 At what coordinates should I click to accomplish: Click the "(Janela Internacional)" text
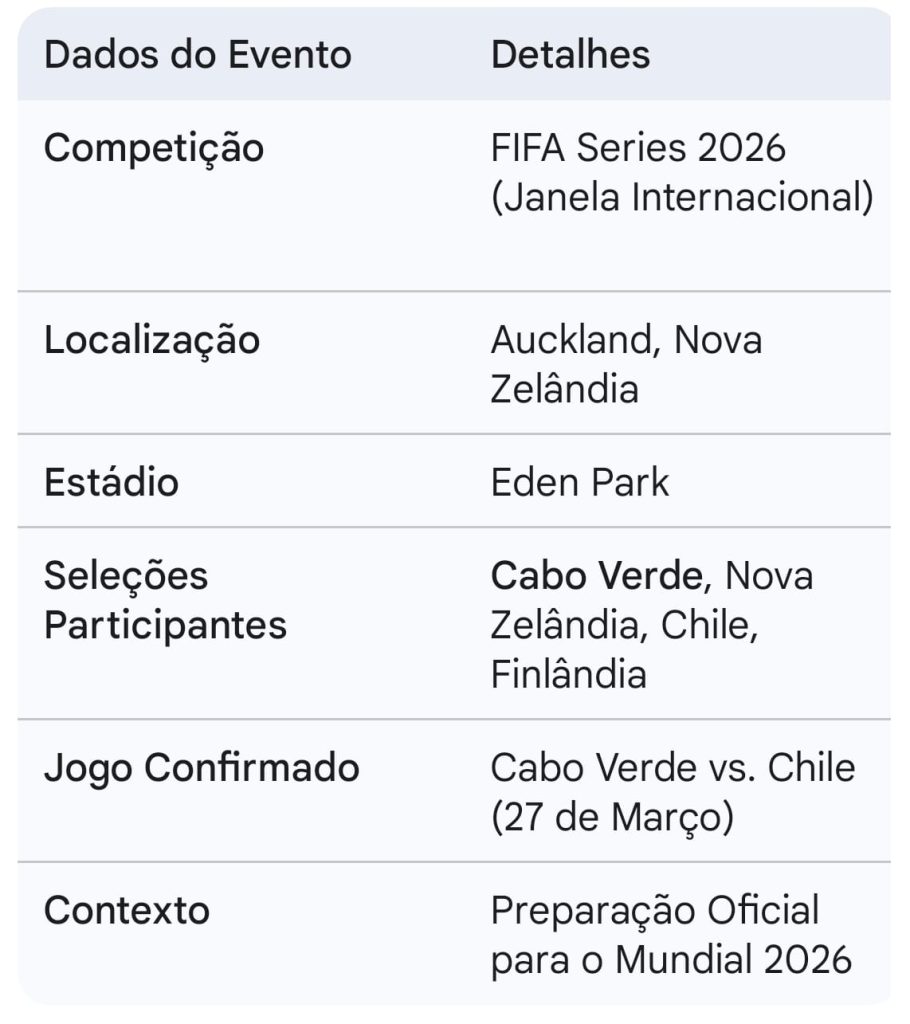pos(682,198)
